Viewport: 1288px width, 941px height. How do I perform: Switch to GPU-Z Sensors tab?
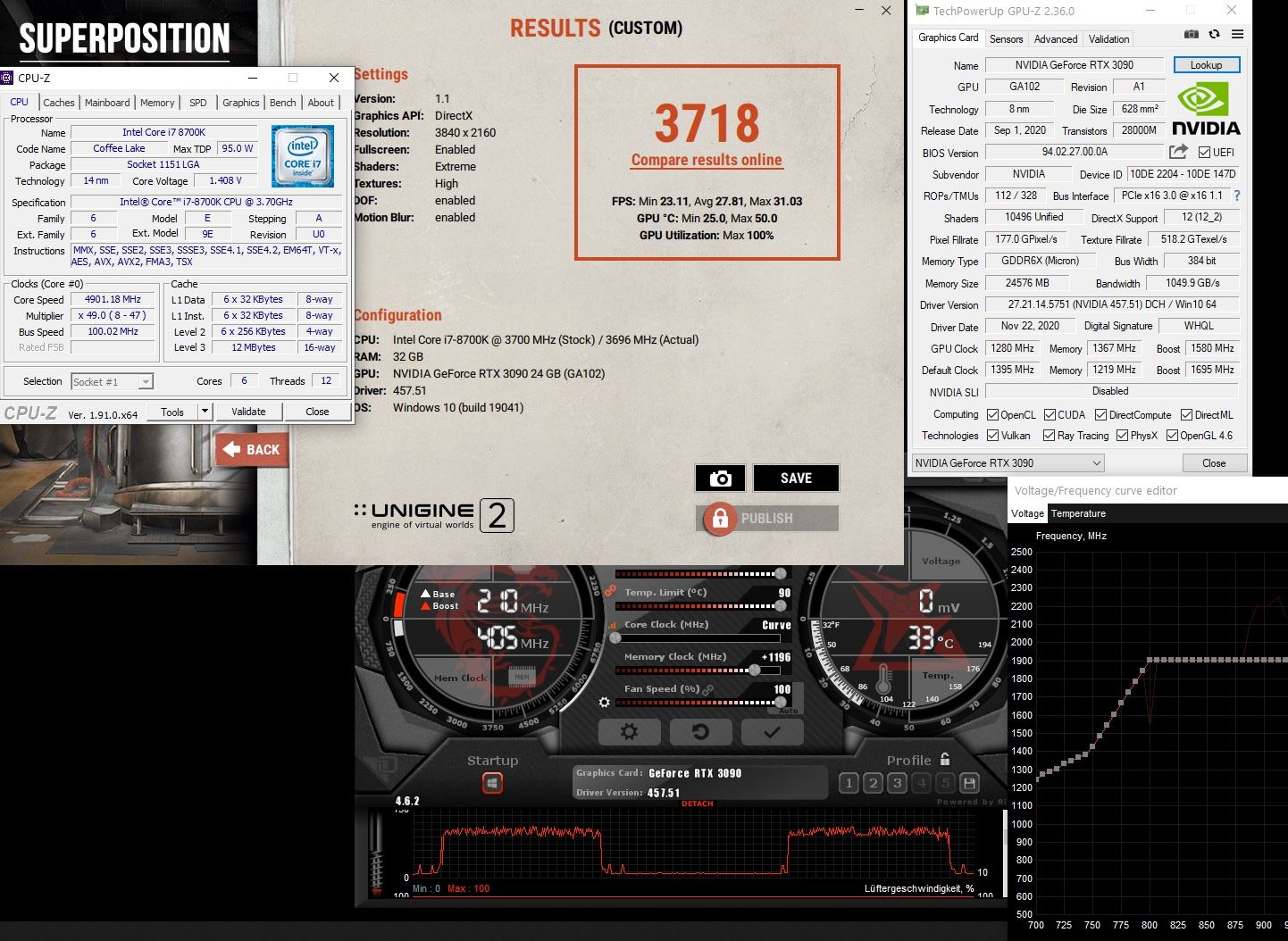click(1006, 39)
